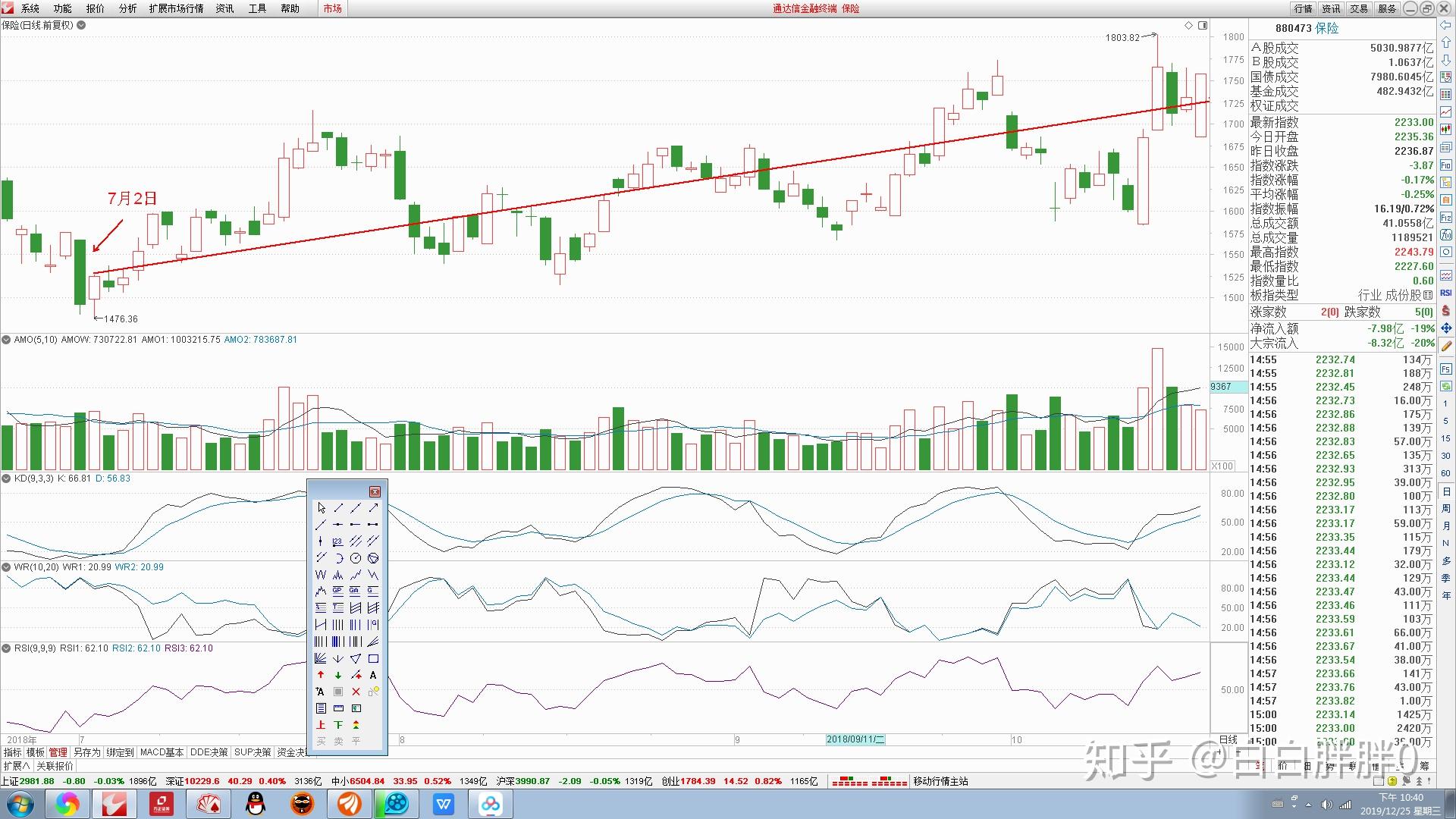Screen dimensions: 1456x819
Task: Click the 另存为 bottom button
Action: (x=87, y=752)
